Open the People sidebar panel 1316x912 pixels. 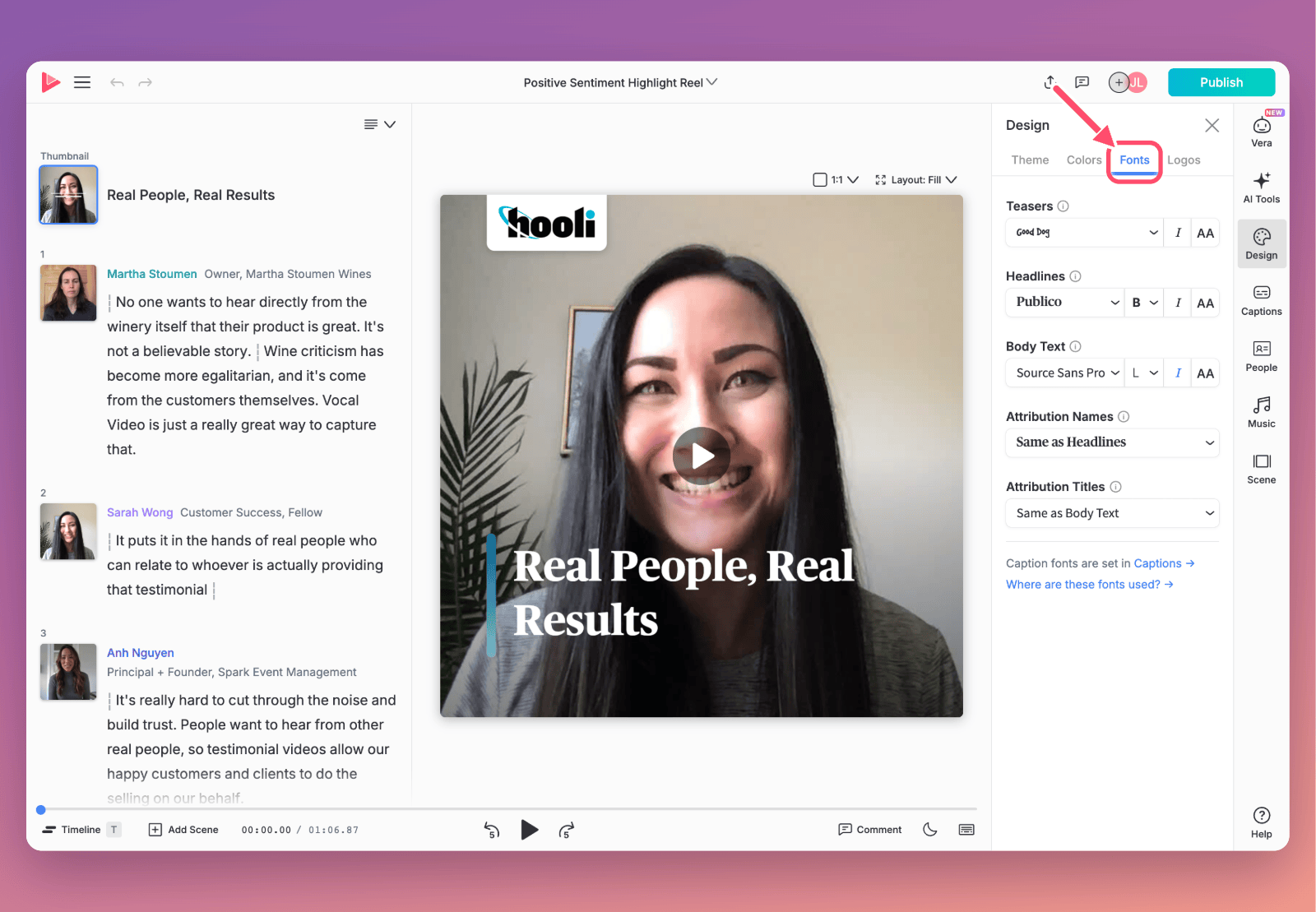click(x=1262, y=356)
